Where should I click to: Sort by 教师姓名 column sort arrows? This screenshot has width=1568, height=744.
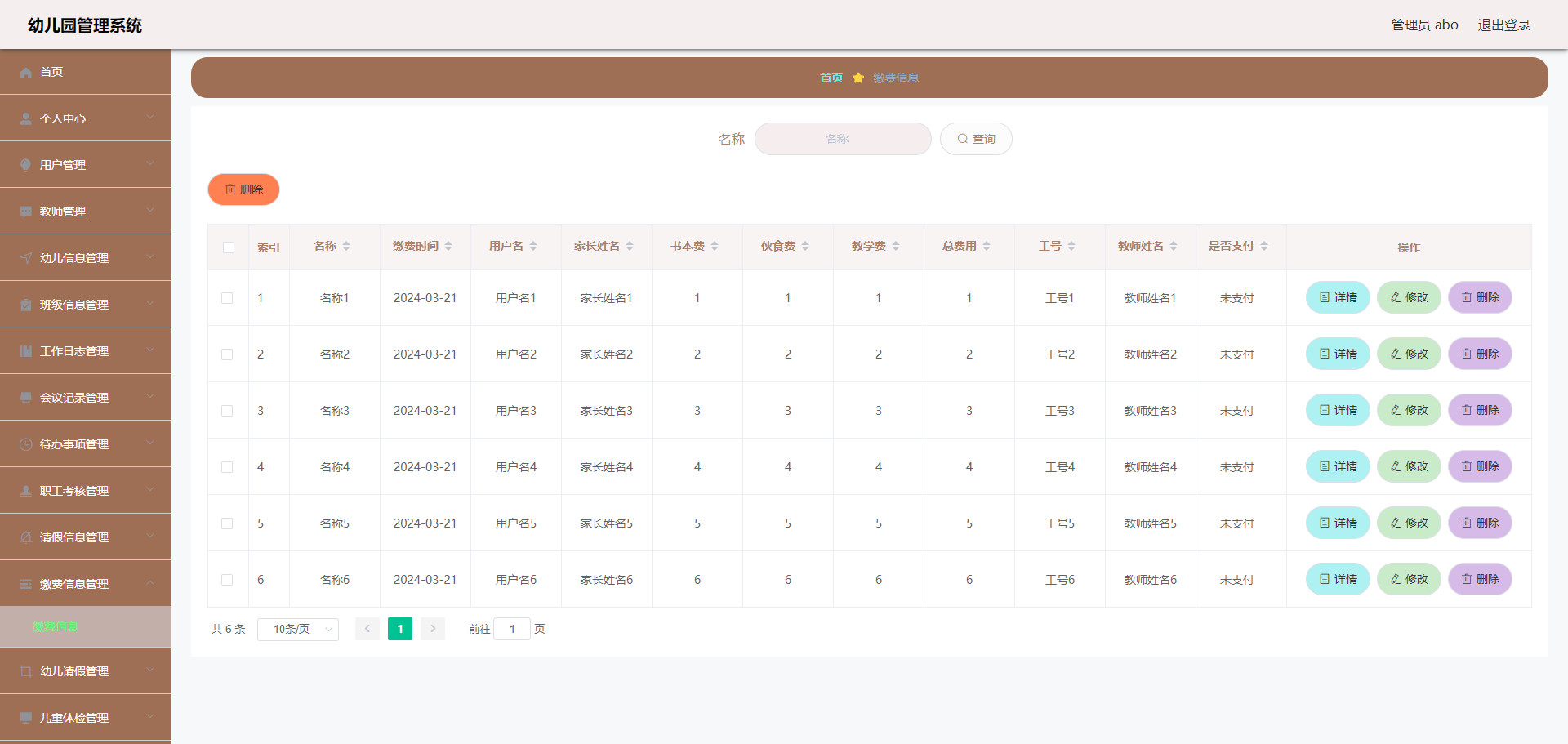(x=1174, y=247)
